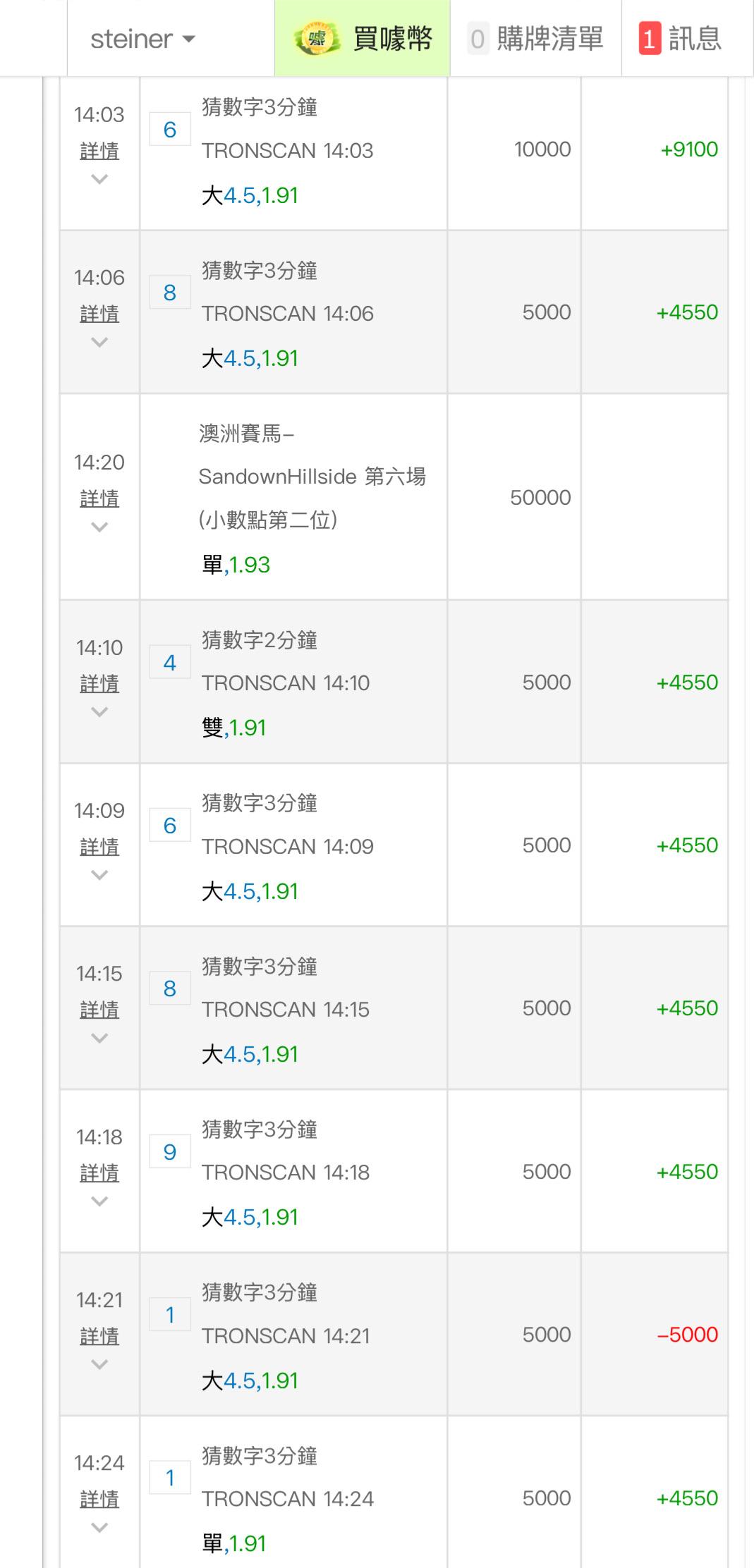Viewport: 754px width, 1568px height.
Task: Click the 0 badge on 購牌清單
Action: pyautogui.click(x=478, y=39)
